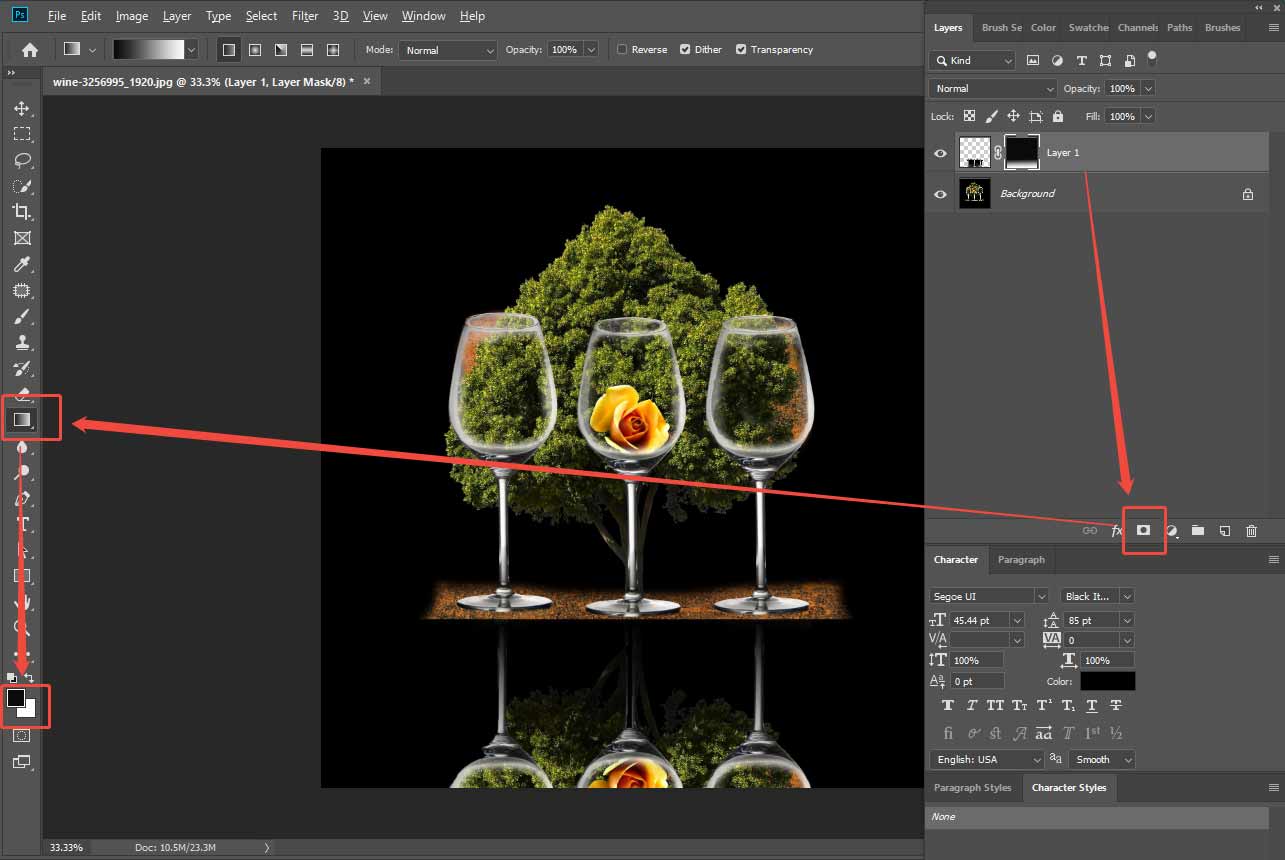The height and width of the screenshot is (860, 1285).
Task: Select the Horizontal Type tool
Action: point(22,524)
